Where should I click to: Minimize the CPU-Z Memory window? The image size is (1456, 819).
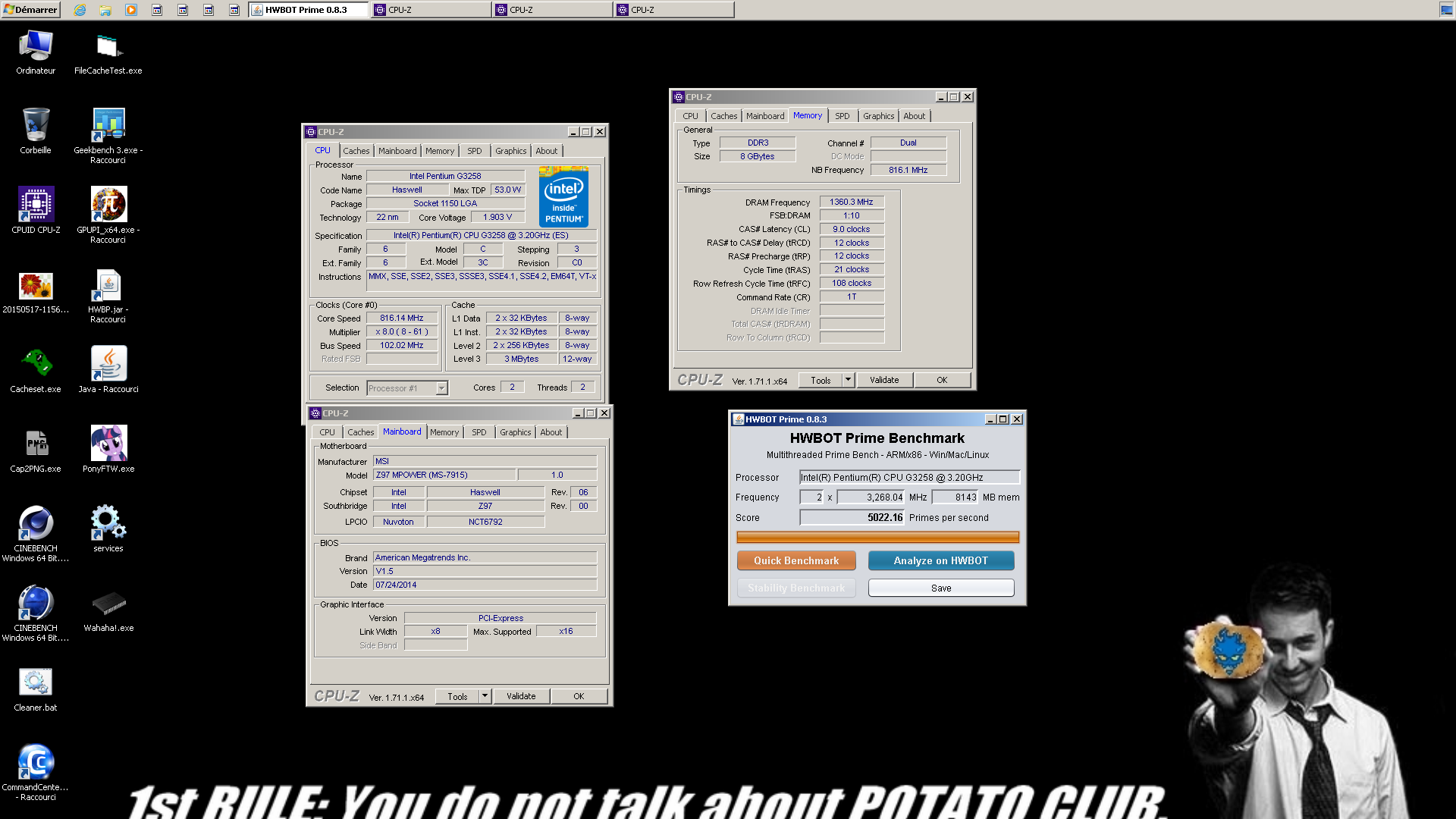940,97
